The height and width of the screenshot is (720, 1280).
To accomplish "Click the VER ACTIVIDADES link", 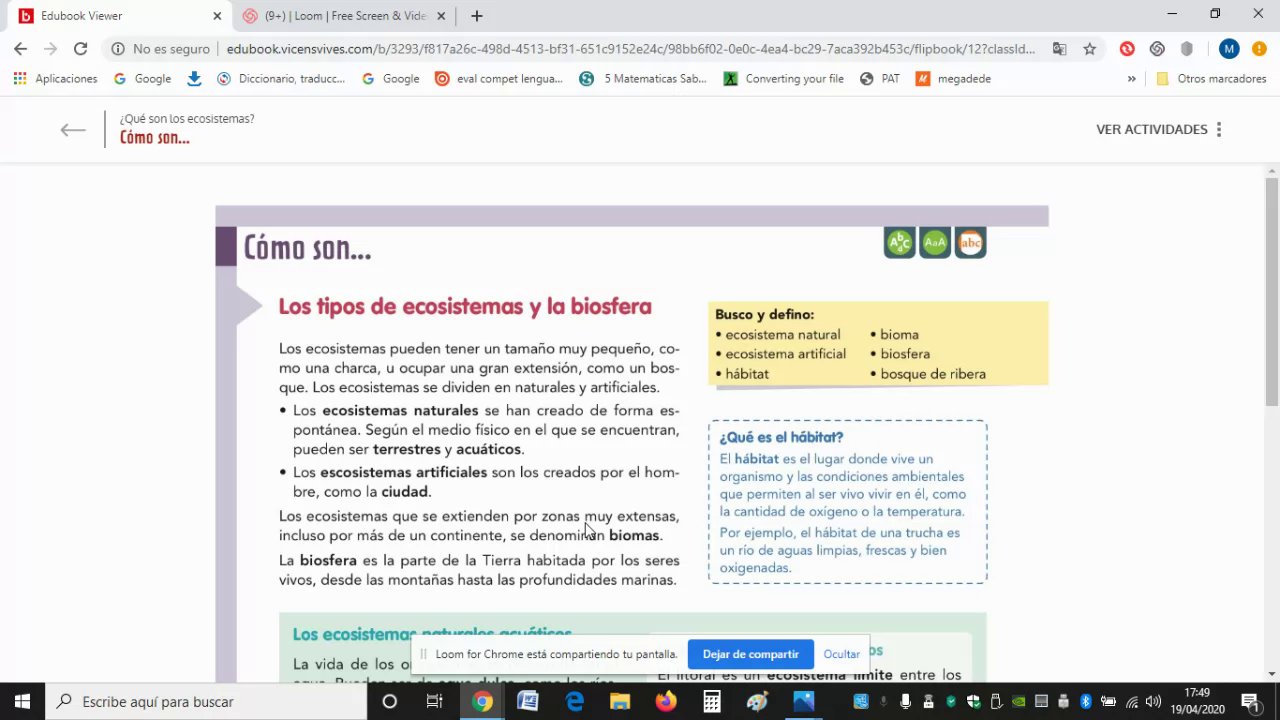I will click(1151, 129).
